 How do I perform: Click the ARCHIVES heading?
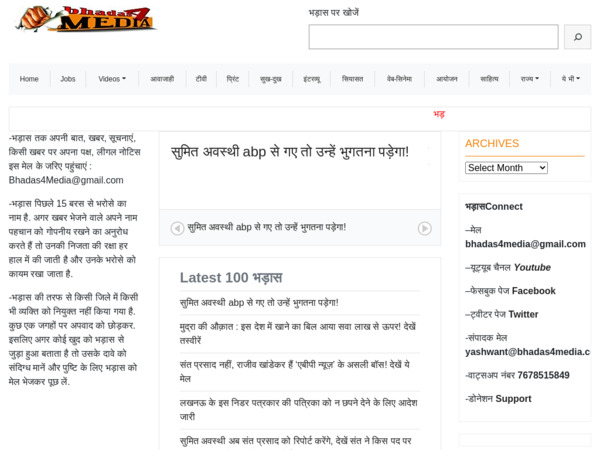point(492,143)
